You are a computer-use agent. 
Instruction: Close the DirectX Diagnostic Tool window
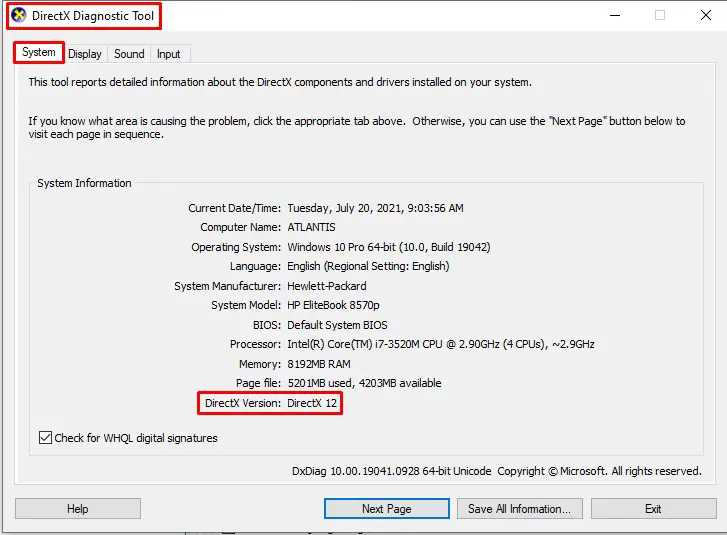click(x=706, y=15)
